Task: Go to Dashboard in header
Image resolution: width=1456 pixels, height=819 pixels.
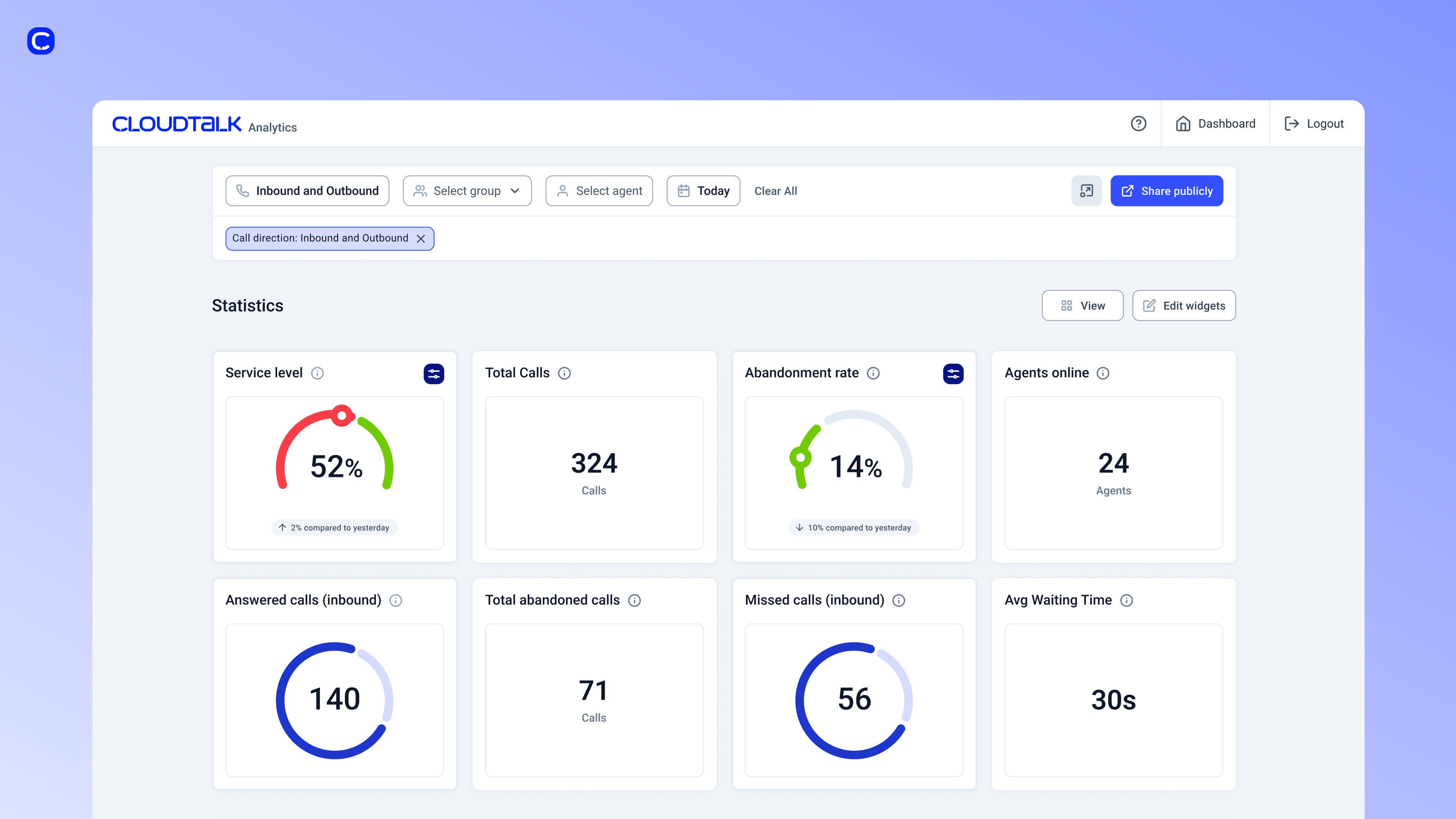Action: pos(1215,123)
